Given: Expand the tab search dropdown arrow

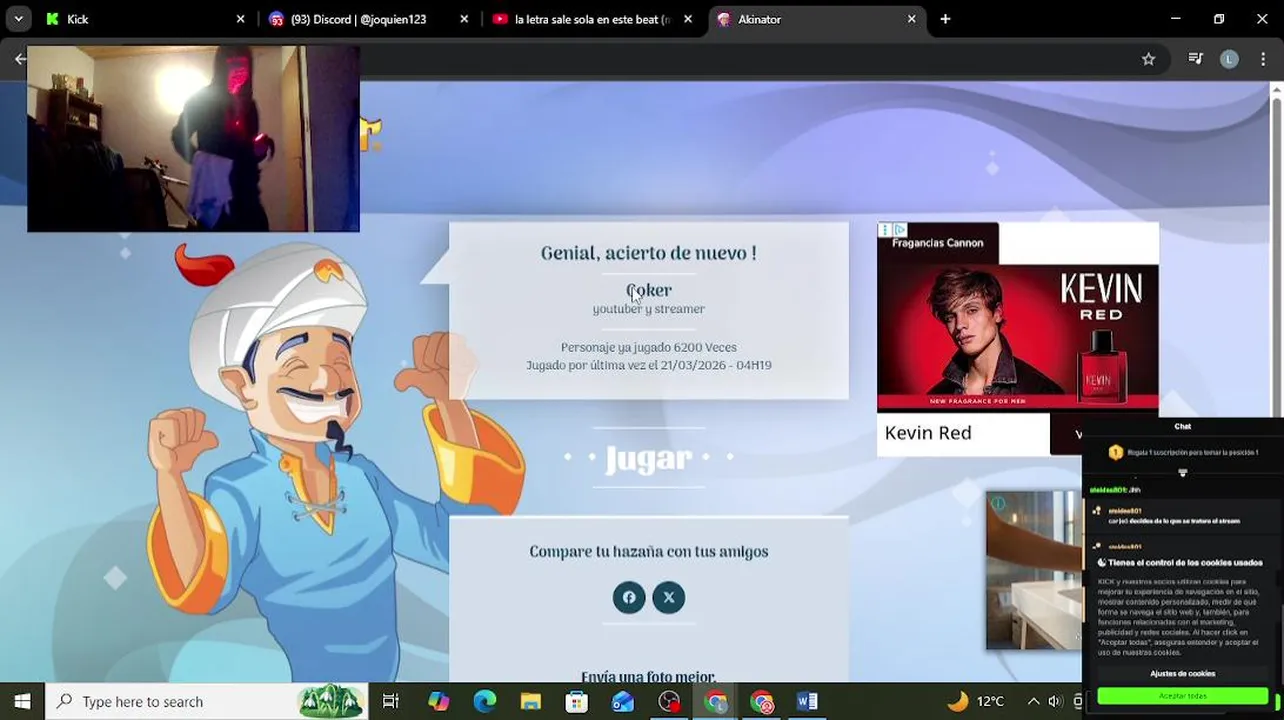Looking at the screenshot, I should (x=18, y=19).
